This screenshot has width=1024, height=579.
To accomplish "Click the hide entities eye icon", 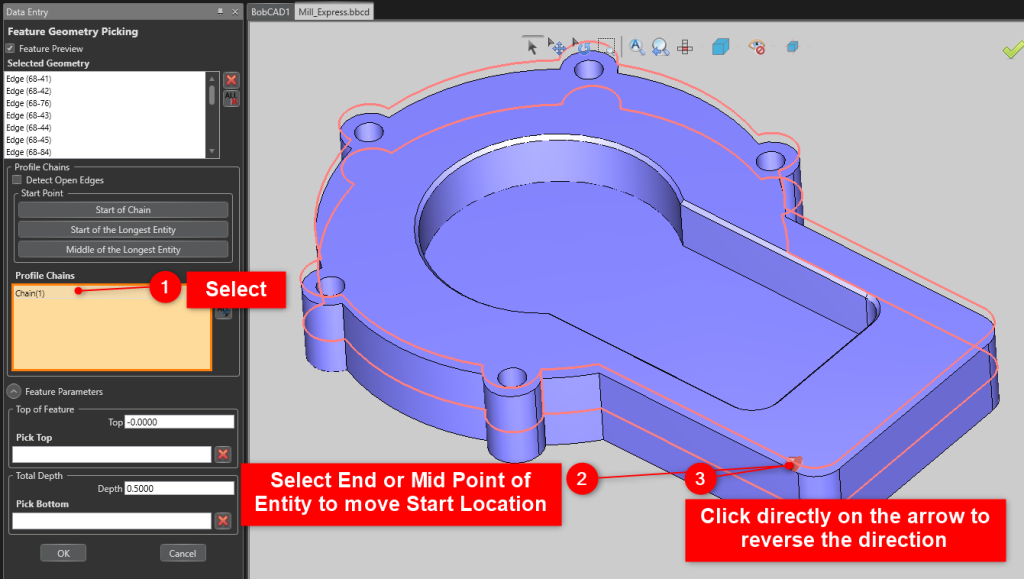I will [756, 46].
